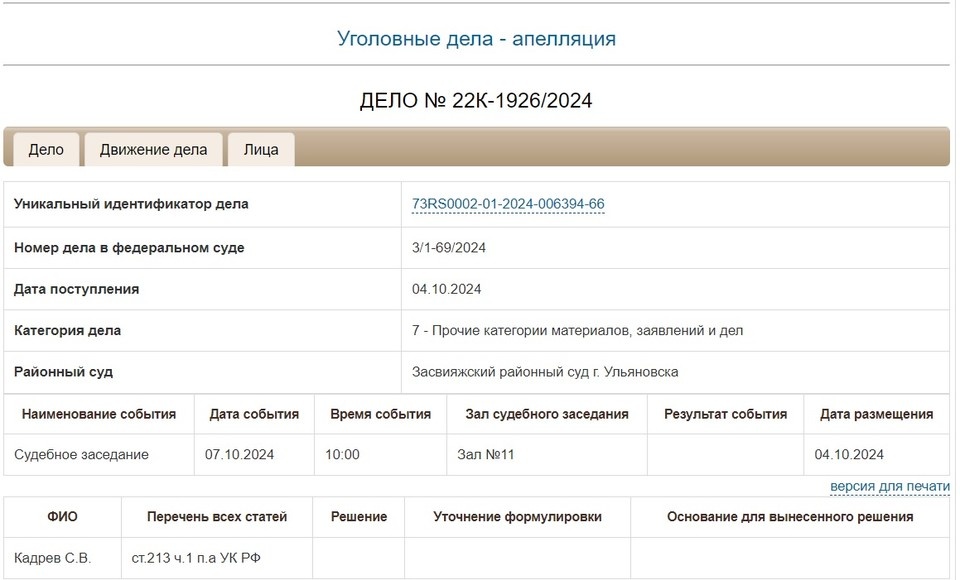Click the Уголовные дела - апелляция page heading

click(478, 38)
